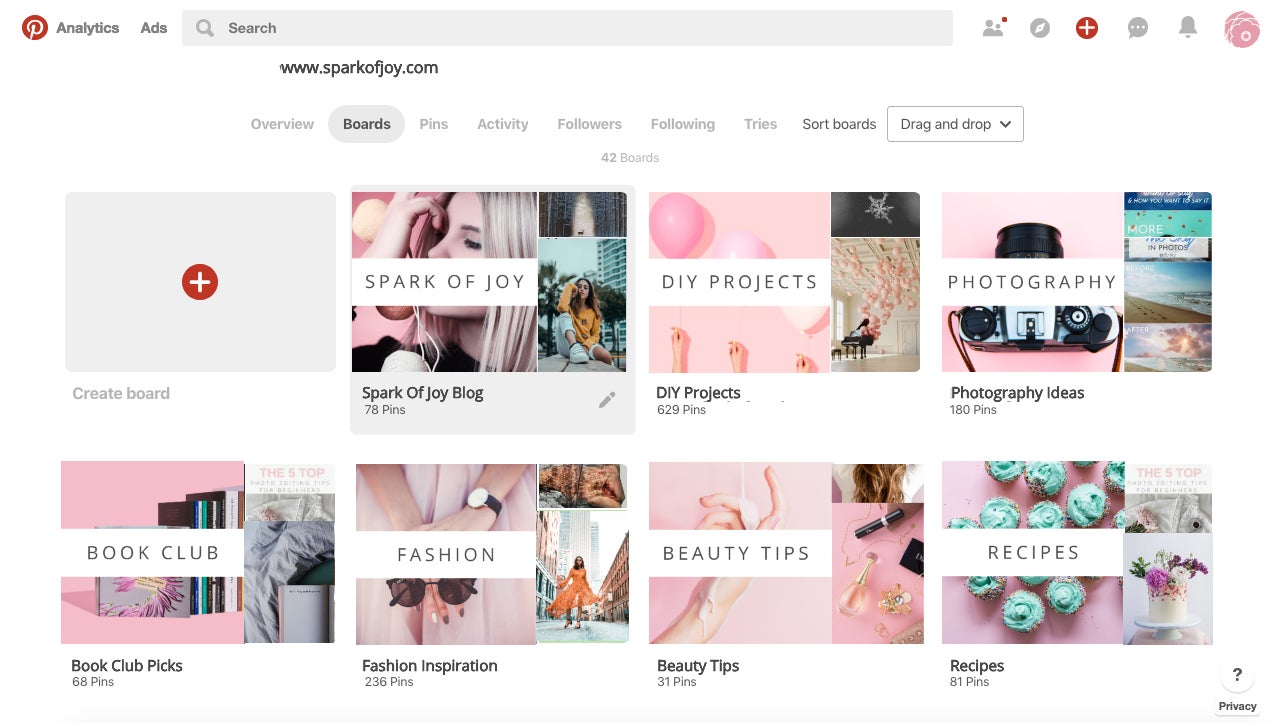Image resolution: width=1278 pixels, height=723 pixels.
Task: Open the Drag and drop sort dropdown
Action: pyautogui.click(x=954, y=124)
